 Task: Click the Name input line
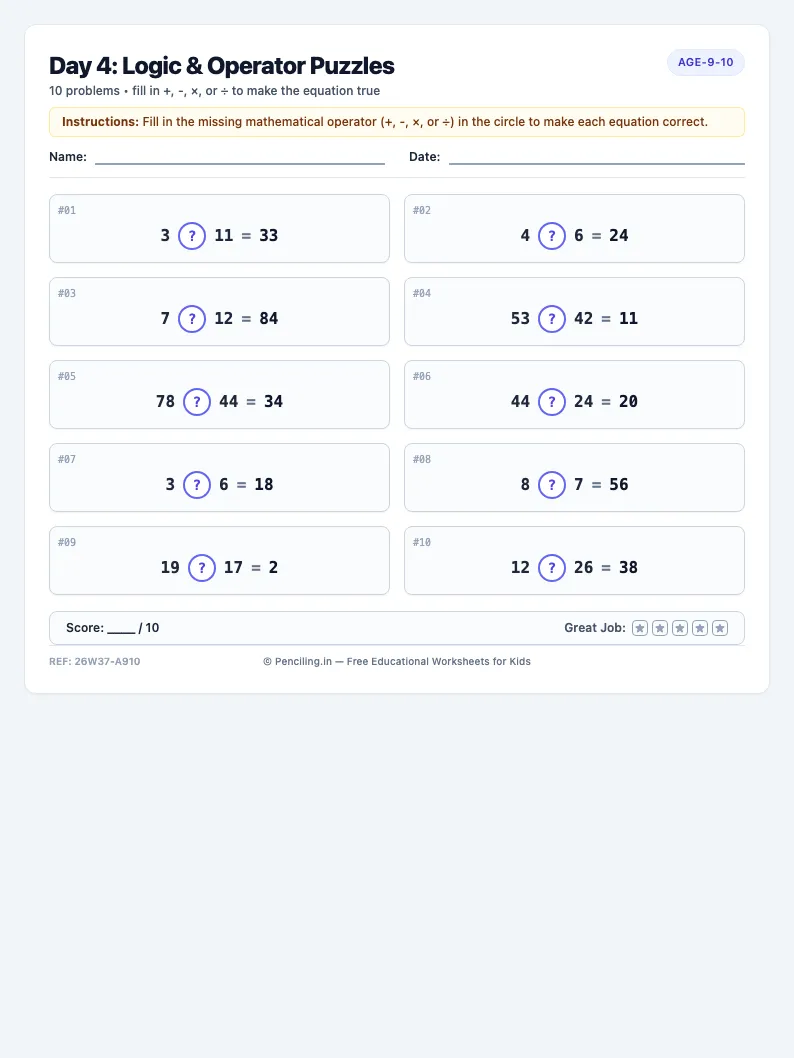[x=239, y=158]
